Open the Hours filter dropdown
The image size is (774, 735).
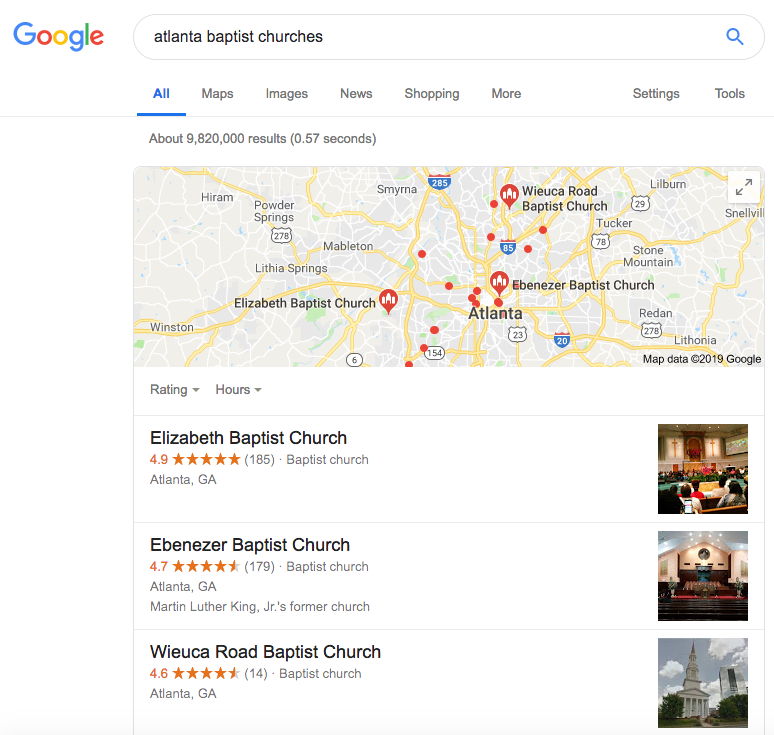coord(238,390)
